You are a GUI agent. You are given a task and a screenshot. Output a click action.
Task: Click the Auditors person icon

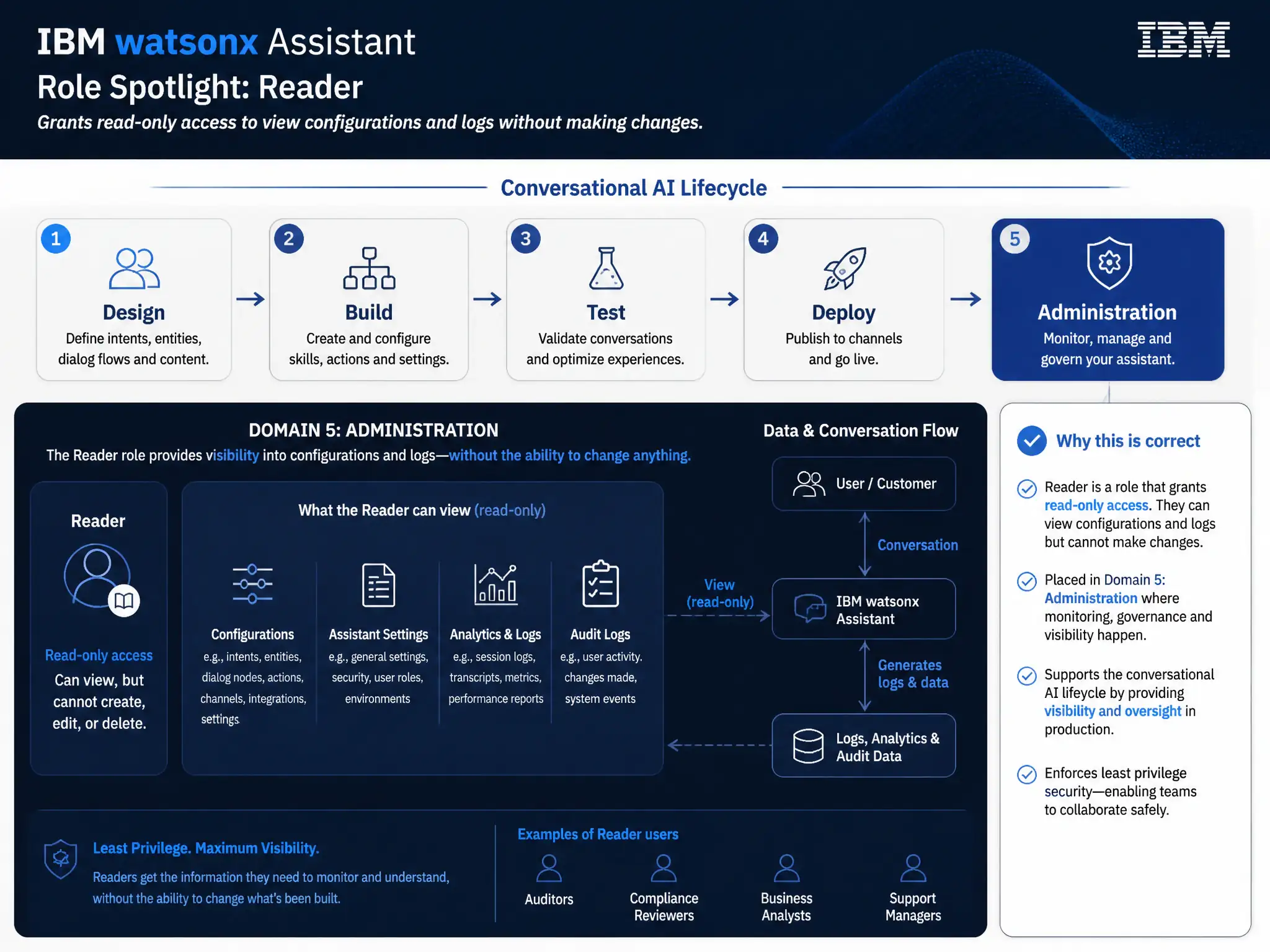tap(549, 868)
